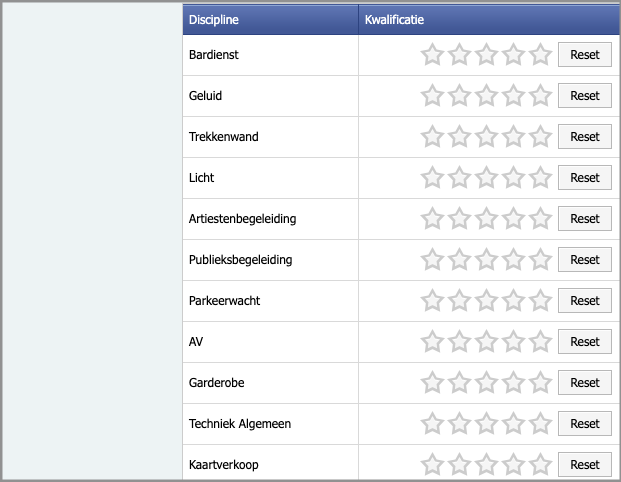The image size is (621, 482).
Task: Reset the Parkeerwacht qualification
Action: point(584,301)
